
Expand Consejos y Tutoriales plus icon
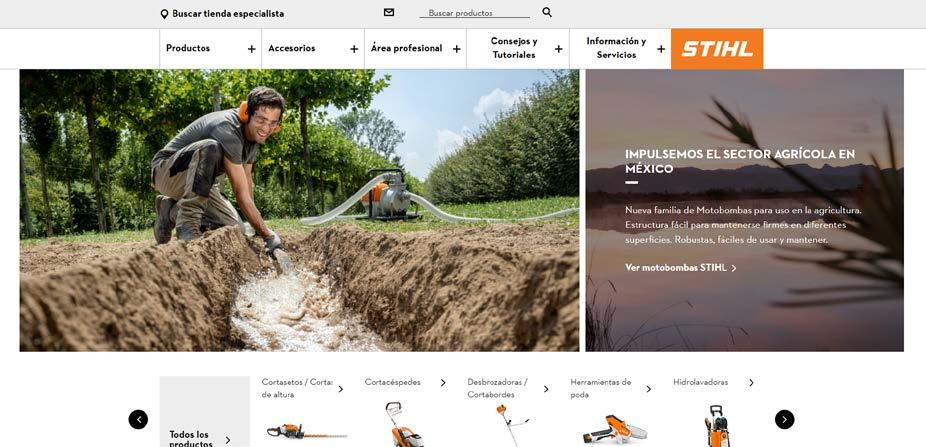(x=559, y=49)
